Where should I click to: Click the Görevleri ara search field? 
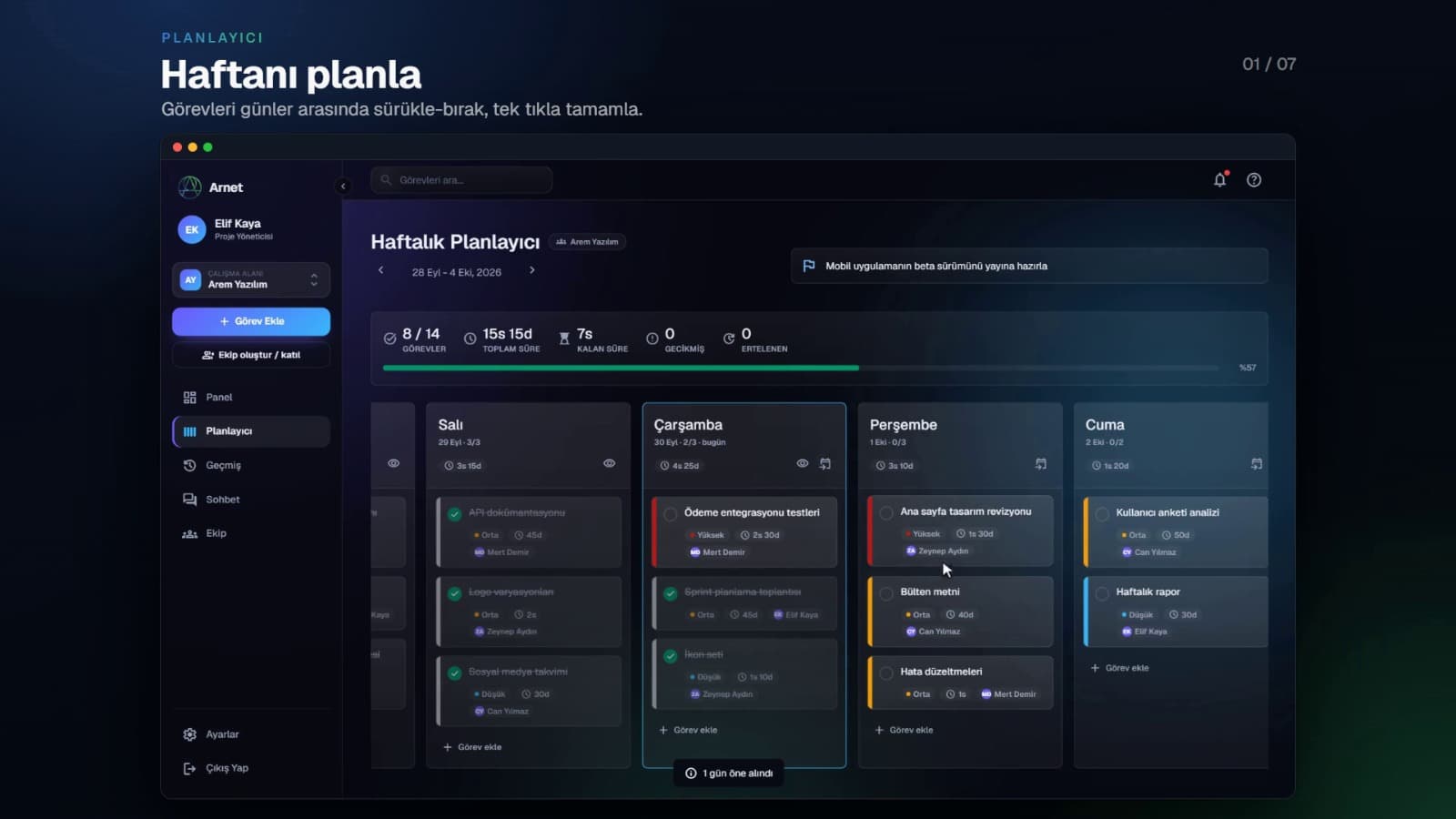point(461,180)
